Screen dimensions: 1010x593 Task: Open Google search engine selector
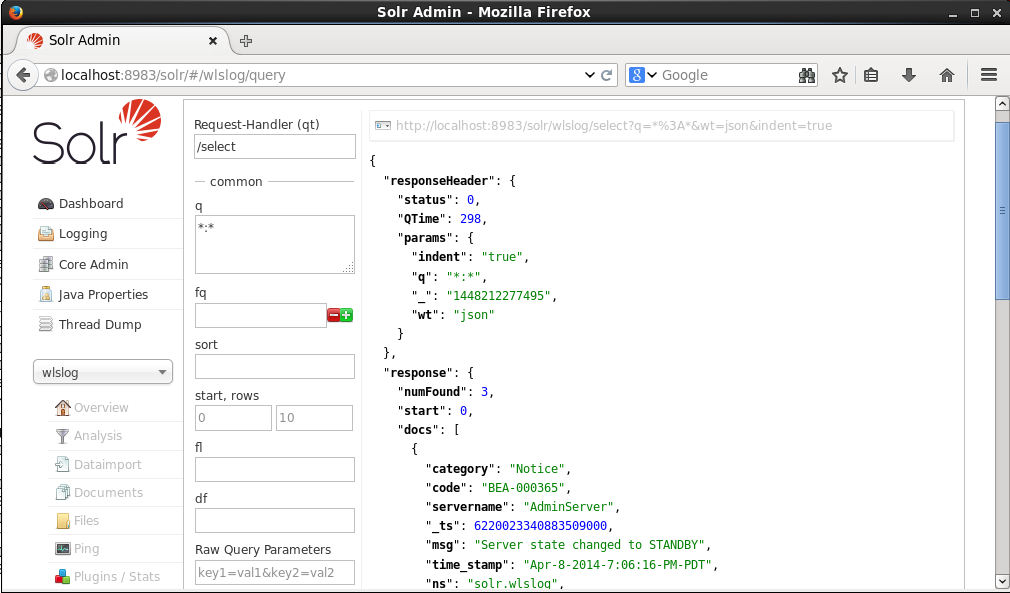tap(643, 75)
